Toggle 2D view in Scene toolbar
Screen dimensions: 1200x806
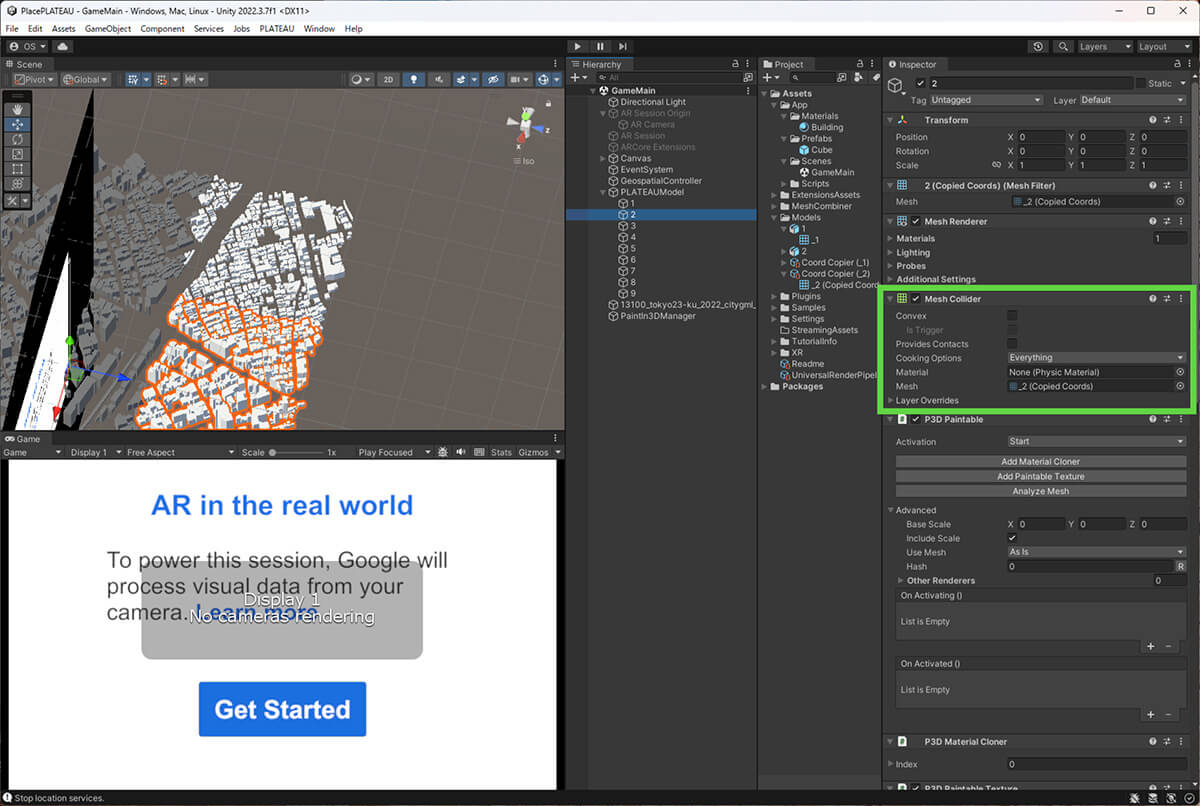coord(390,79)
